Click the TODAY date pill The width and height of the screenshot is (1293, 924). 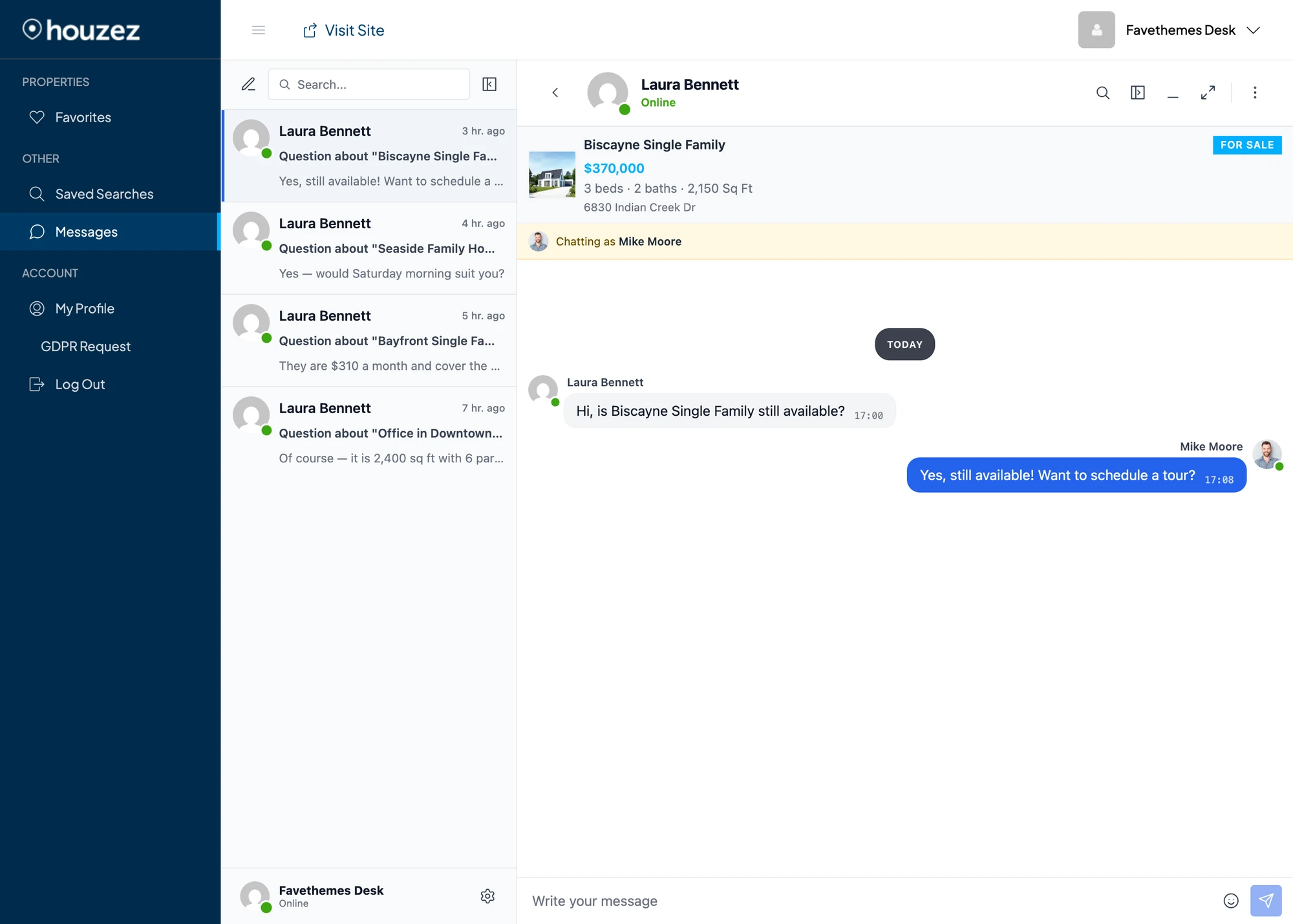point(904,344)
